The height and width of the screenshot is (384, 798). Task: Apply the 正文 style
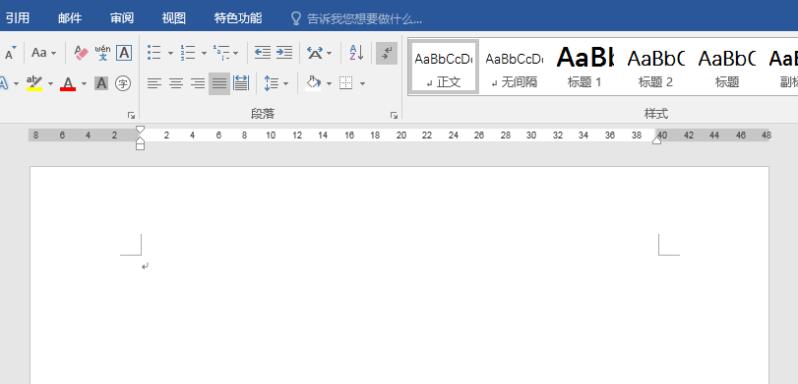pyautogui.click(x=443, y=67)
